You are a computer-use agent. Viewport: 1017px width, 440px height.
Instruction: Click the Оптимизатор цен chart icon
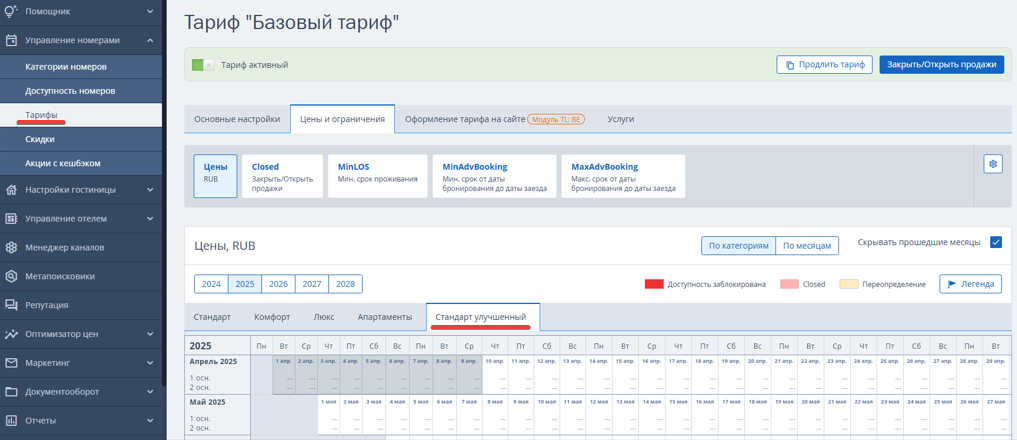coord(11,334)
